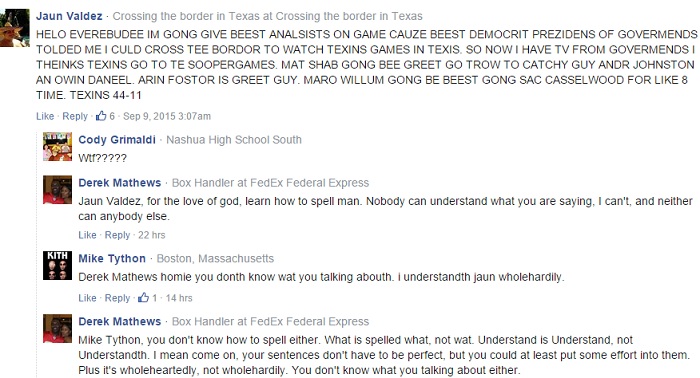Open the Jaun Valdez profile name link

coord(69,16)
